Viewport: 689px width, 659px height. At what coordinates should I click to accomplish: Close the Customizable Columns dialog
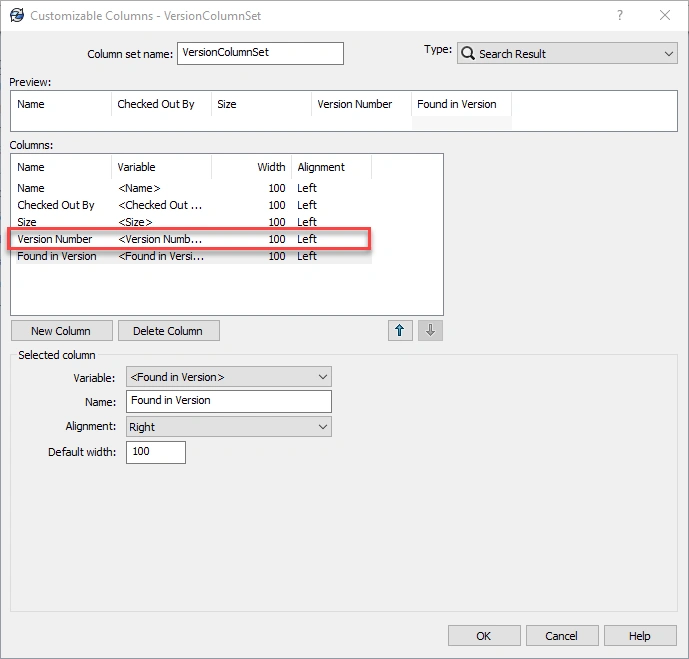coord(665,15)
